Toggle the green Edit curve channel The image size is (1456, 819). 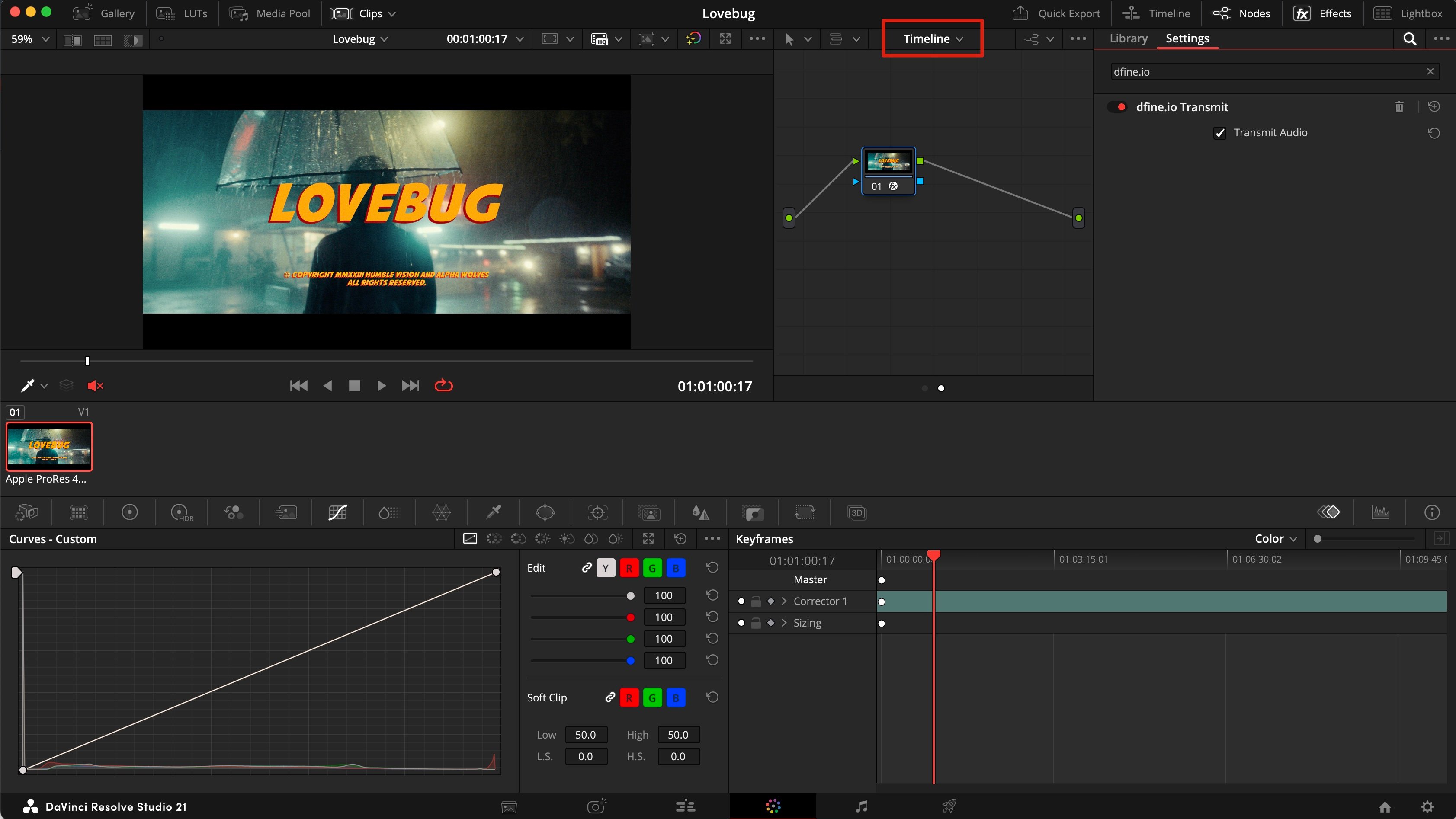[652, 568]
